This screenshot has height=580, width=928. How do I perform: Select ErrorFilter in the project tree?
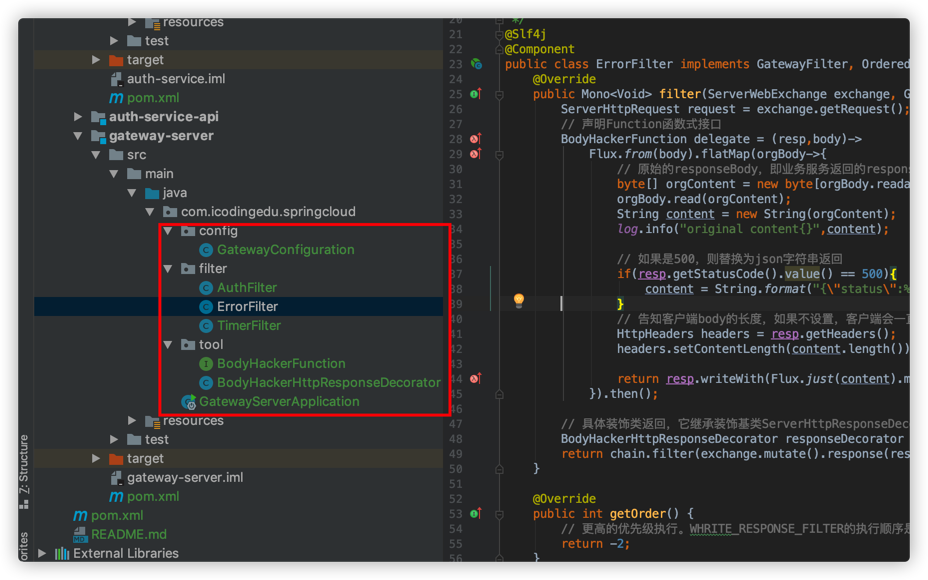[x=247, y=307]
